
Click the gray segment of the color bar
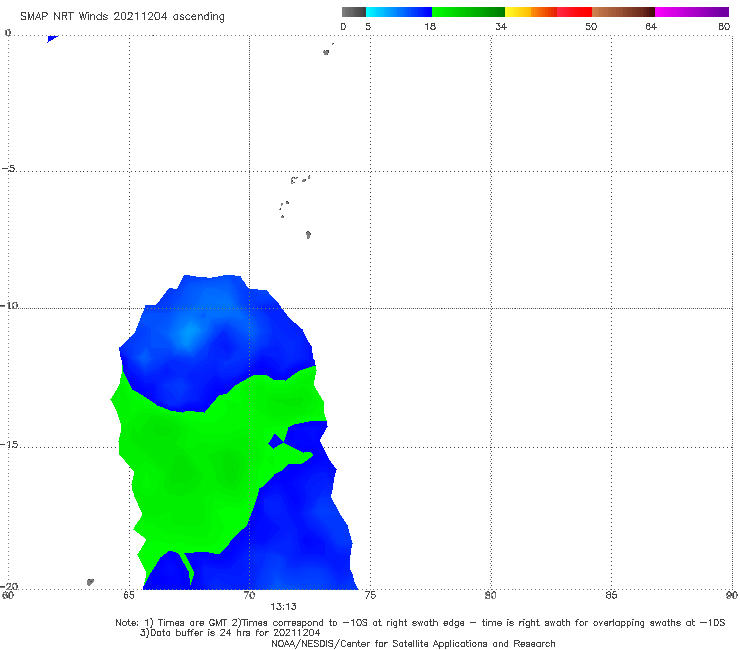[x=354, y=12]
